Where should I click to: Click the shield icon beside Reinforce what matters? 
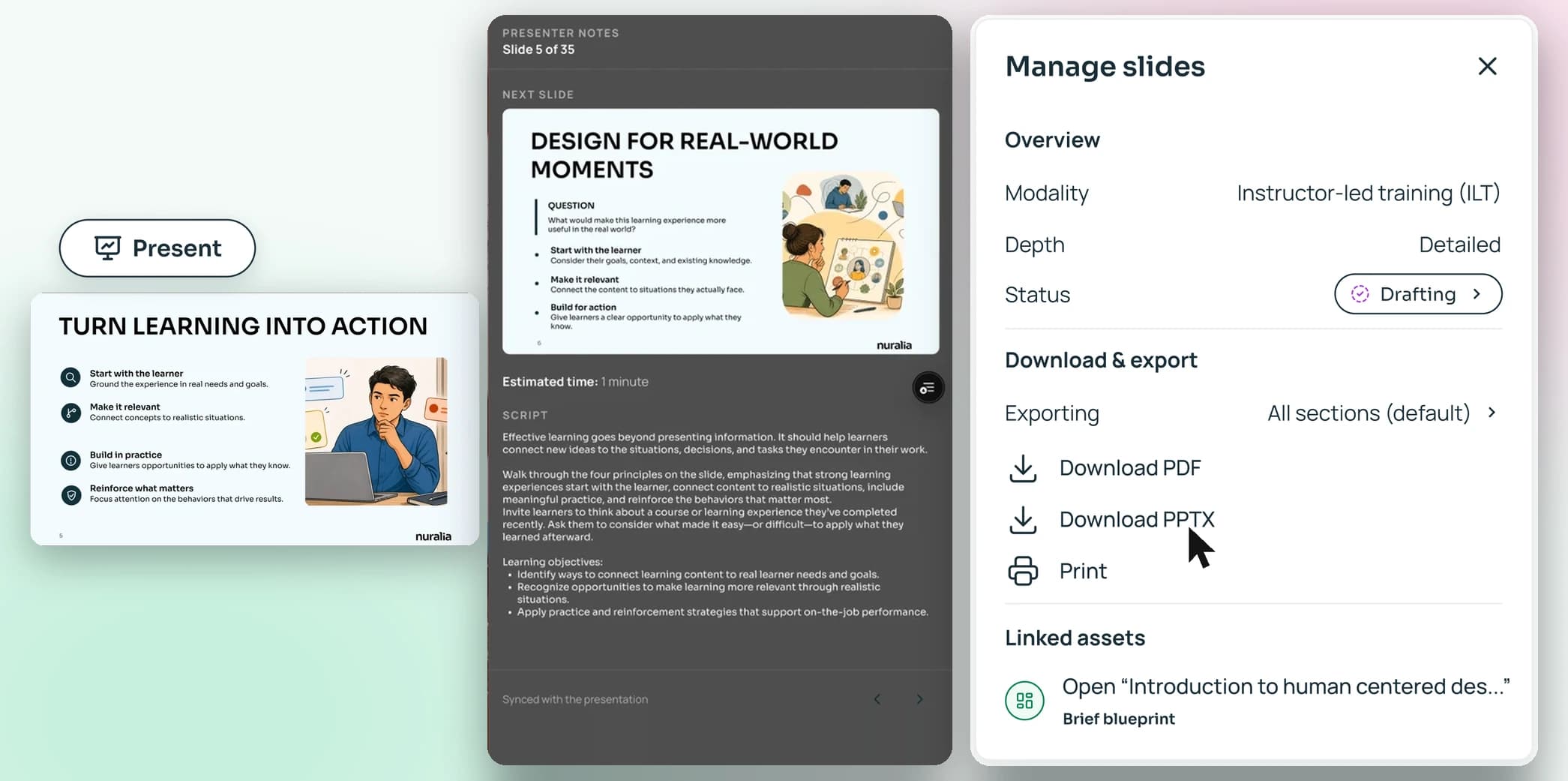(x=70, y=495)
